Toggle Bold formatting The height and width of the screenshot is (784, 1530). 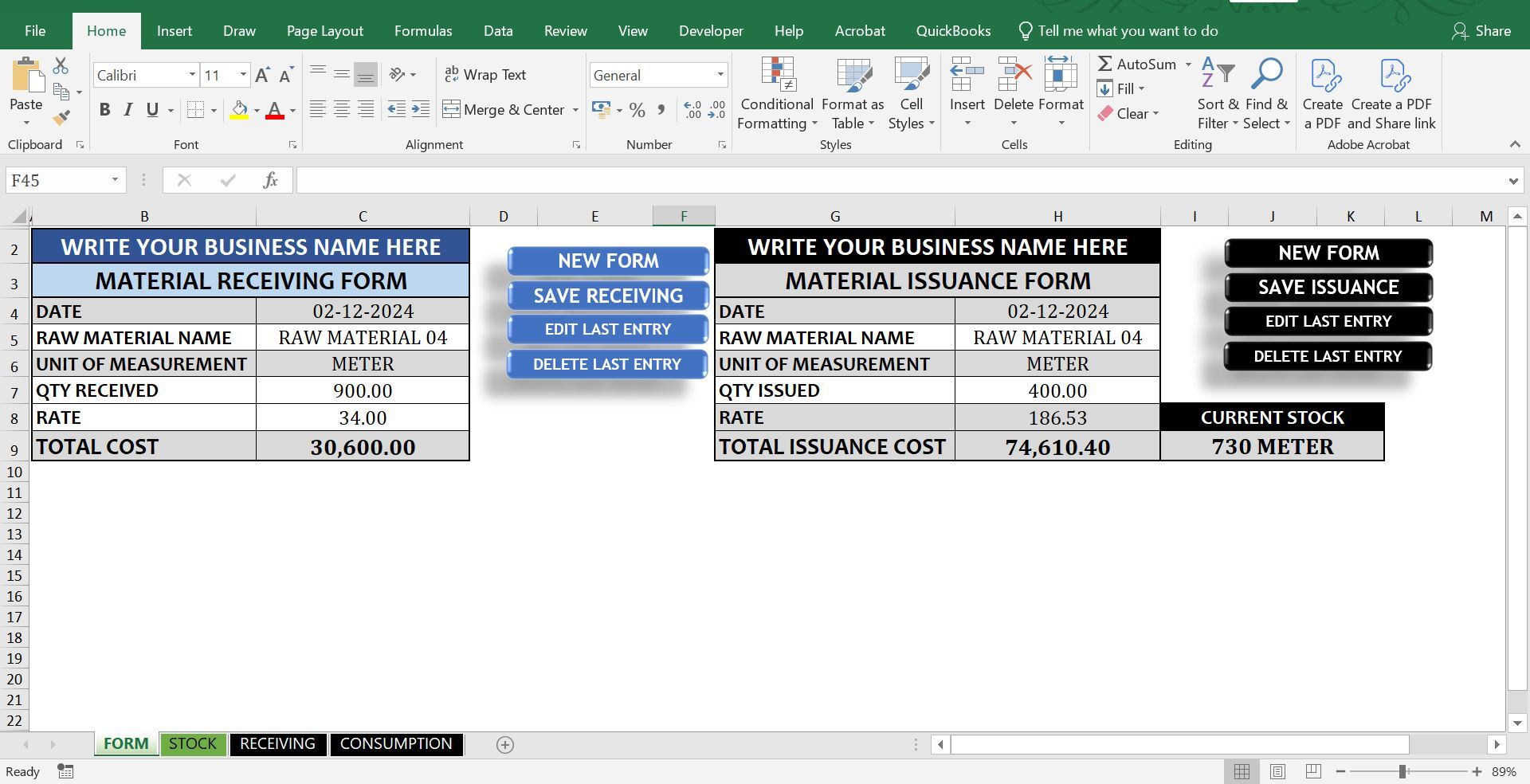coord(104,110)
